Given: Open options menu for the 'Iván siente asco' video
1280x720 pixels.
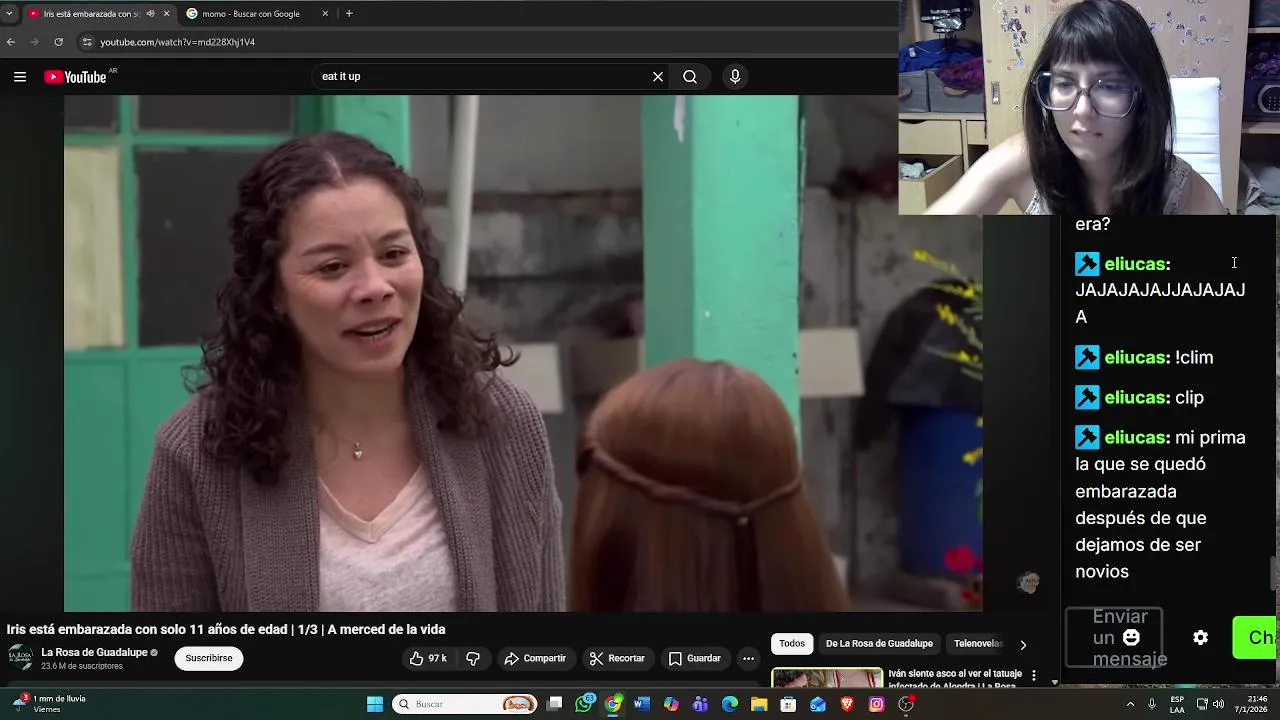Looking at the screenshot, I should [x=1034, y=676].
